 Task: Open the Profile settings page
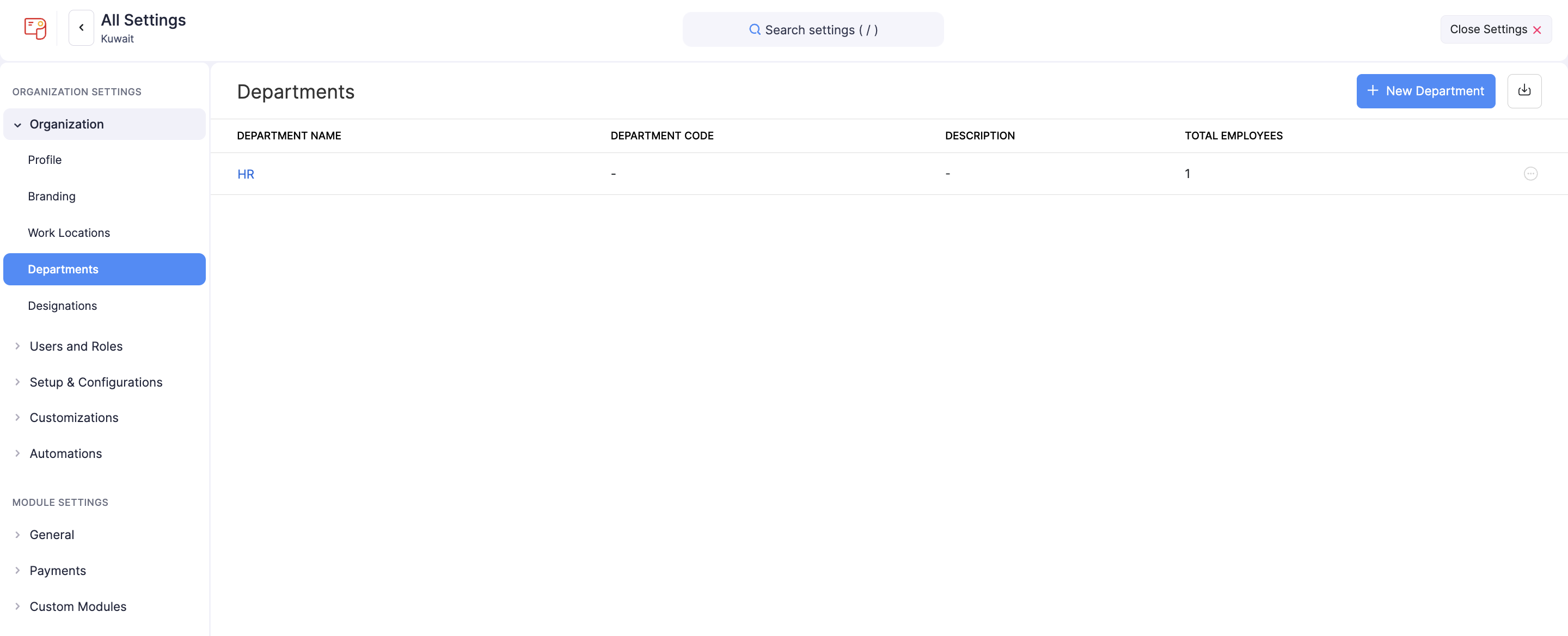(x=45, y=160)
